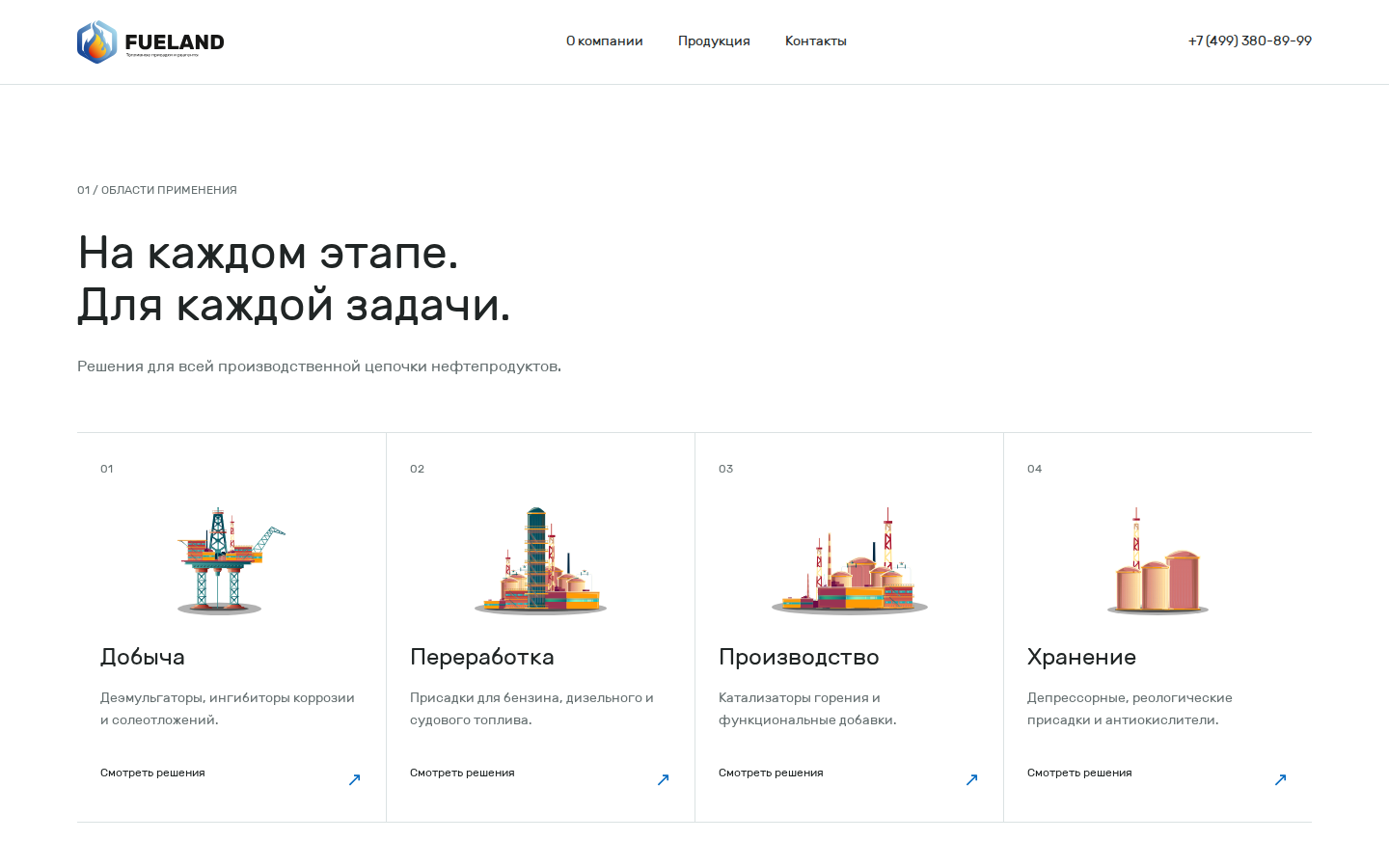The width and height of the screenshot is (1389, 868).
Task: Click the Присадки для бензина description
Action: tap(531, 709)
